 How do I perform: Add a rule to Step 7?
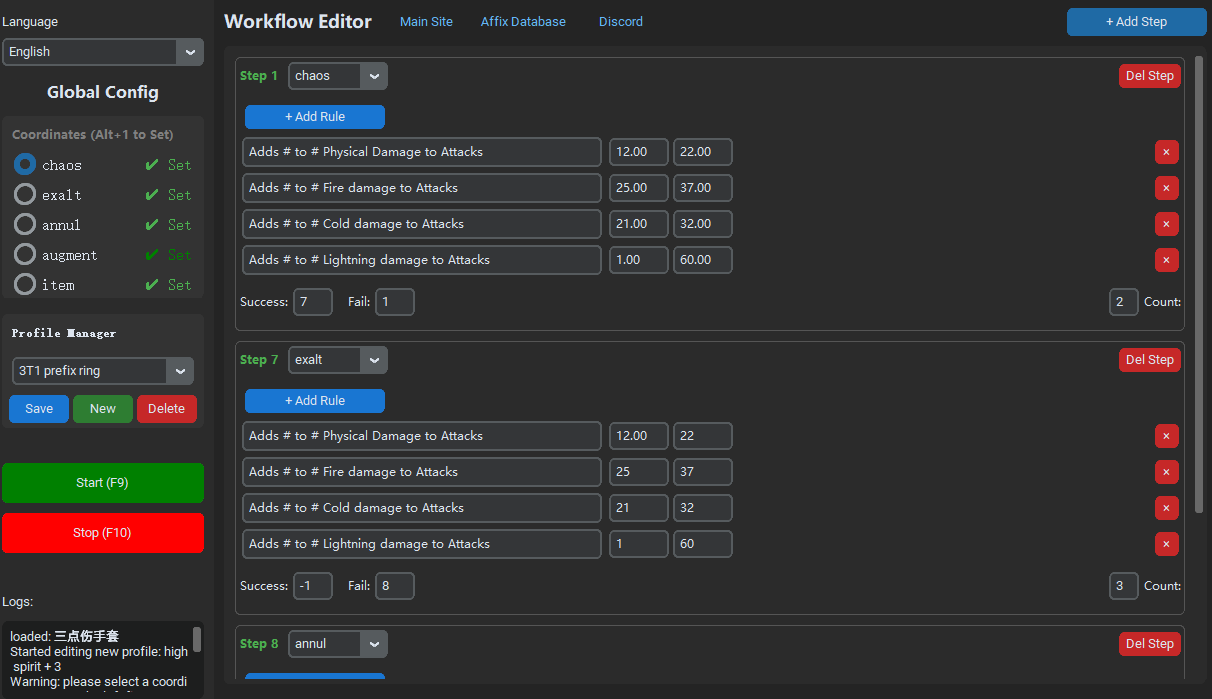pyautogui.click(x=315, y=401)
